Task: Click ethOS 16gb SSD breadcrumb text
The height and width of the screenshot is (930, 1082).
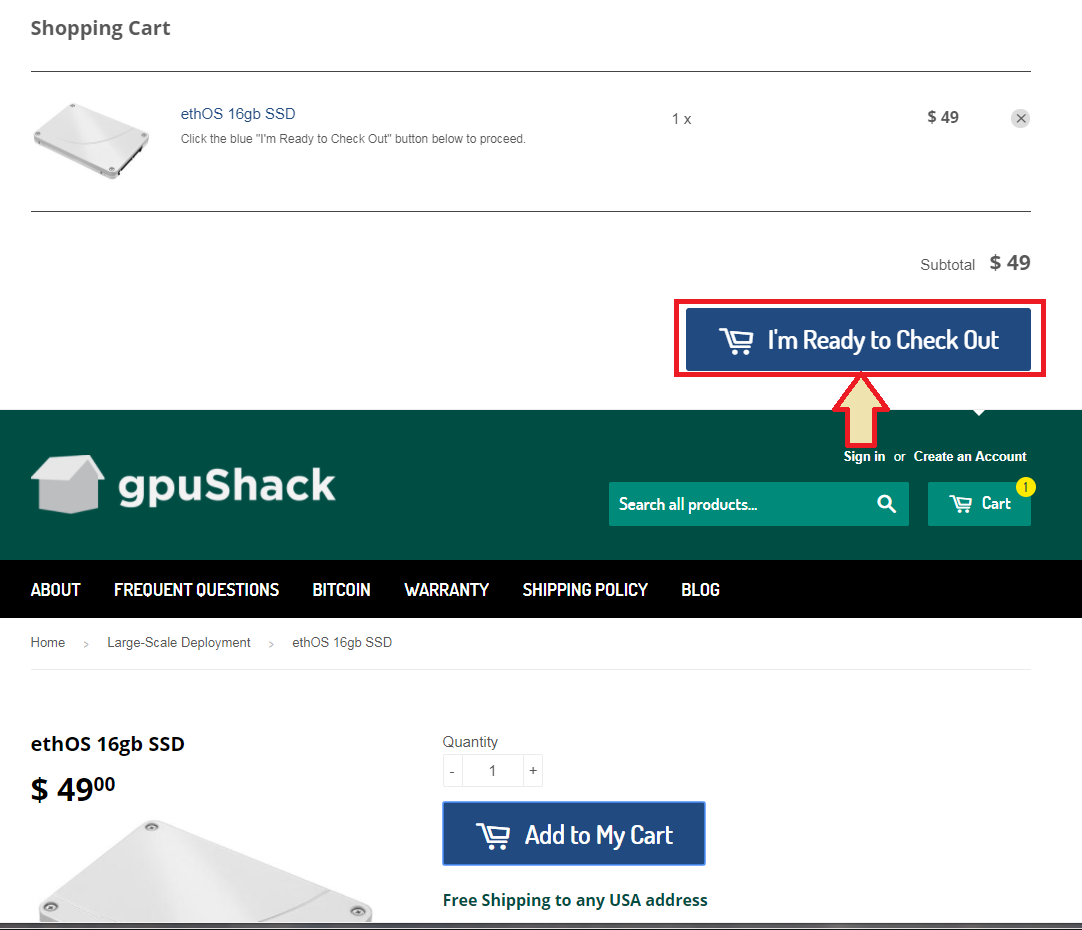Action: (342, 642)
